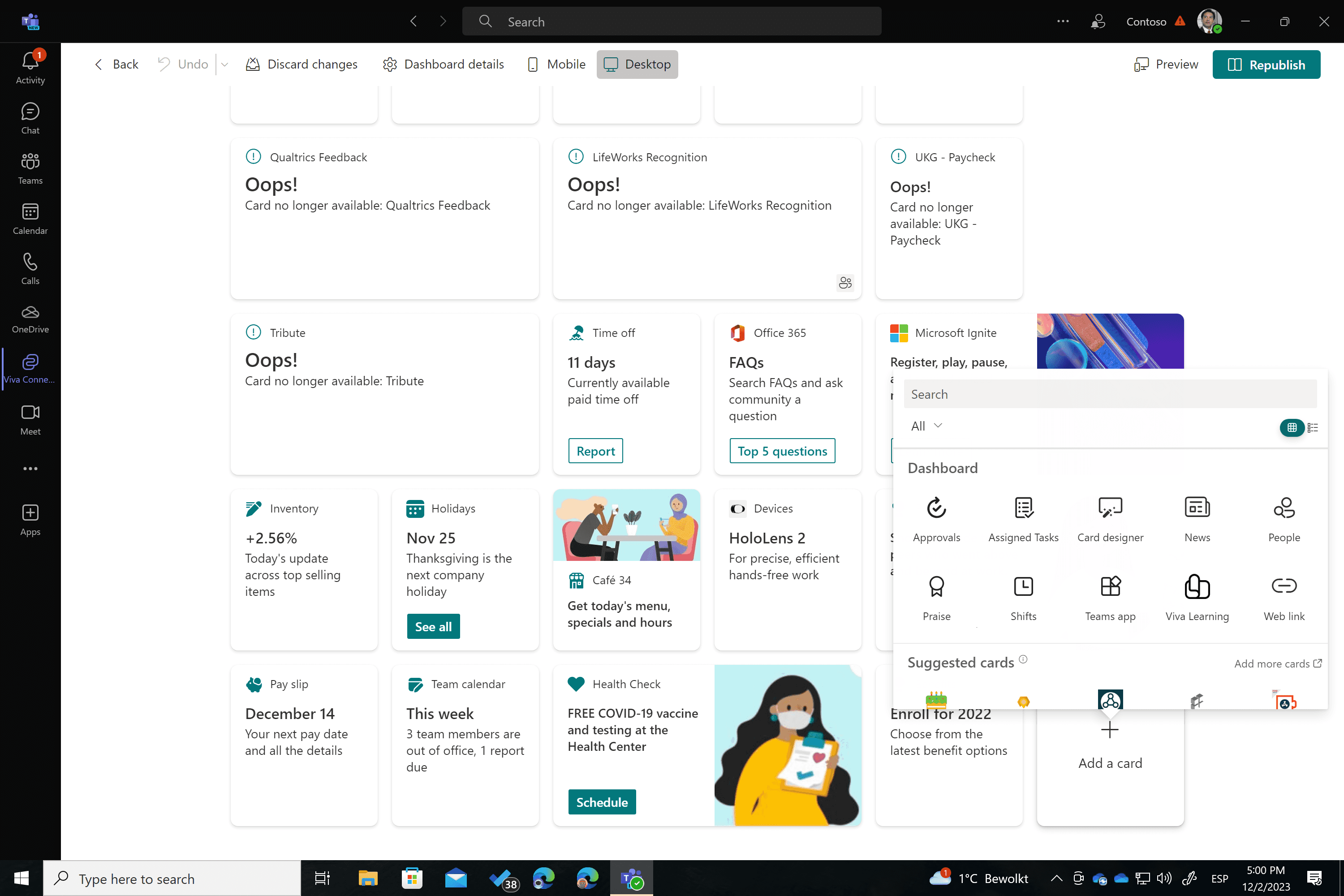
Task: Click Preview dashboard
Action: click(1166, 64)
